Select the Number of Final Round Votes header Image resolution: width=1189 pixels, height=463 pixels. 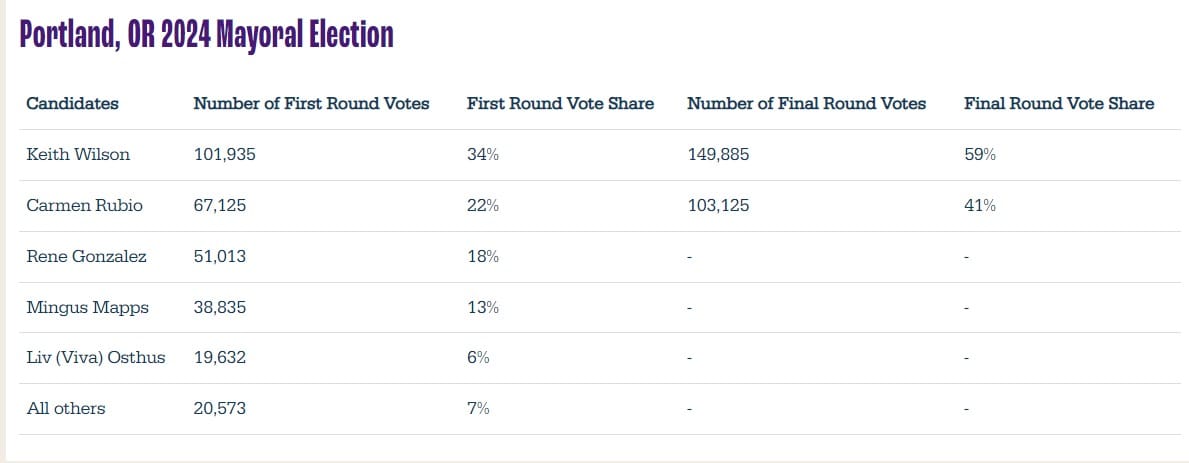coord(806,104)
